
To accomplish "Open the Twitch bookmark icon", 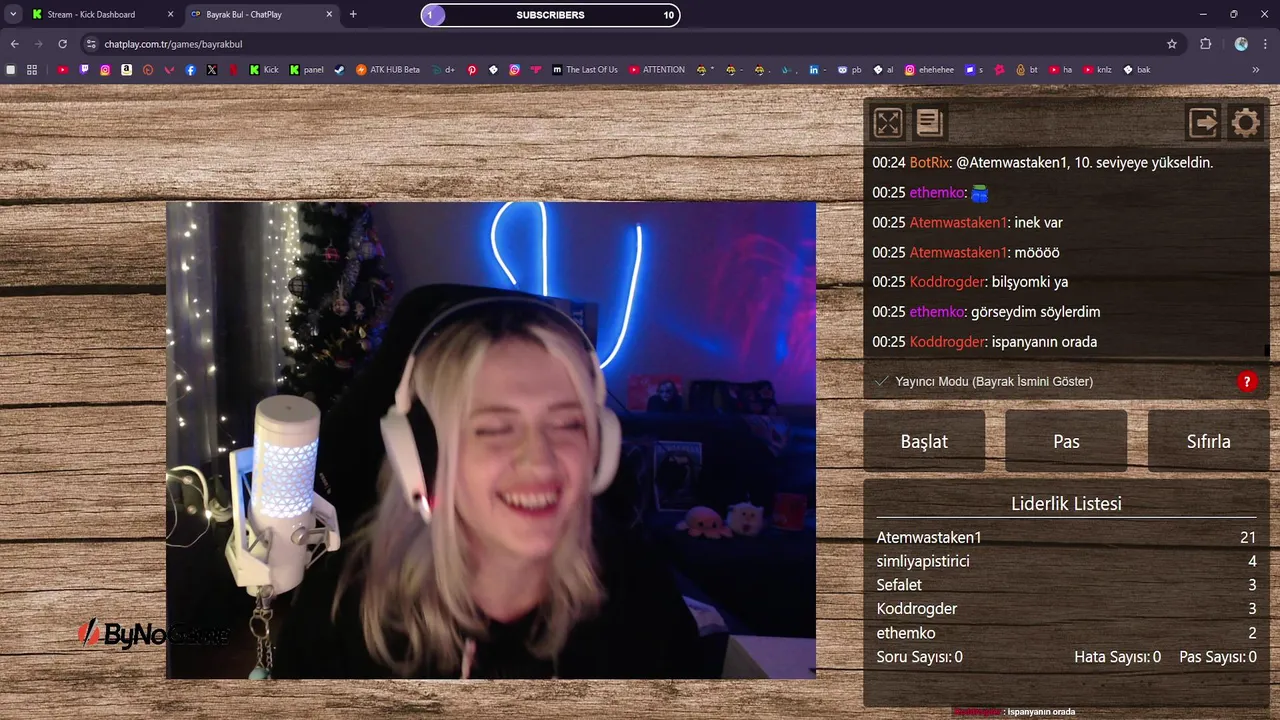I will [x=84, y=70].
